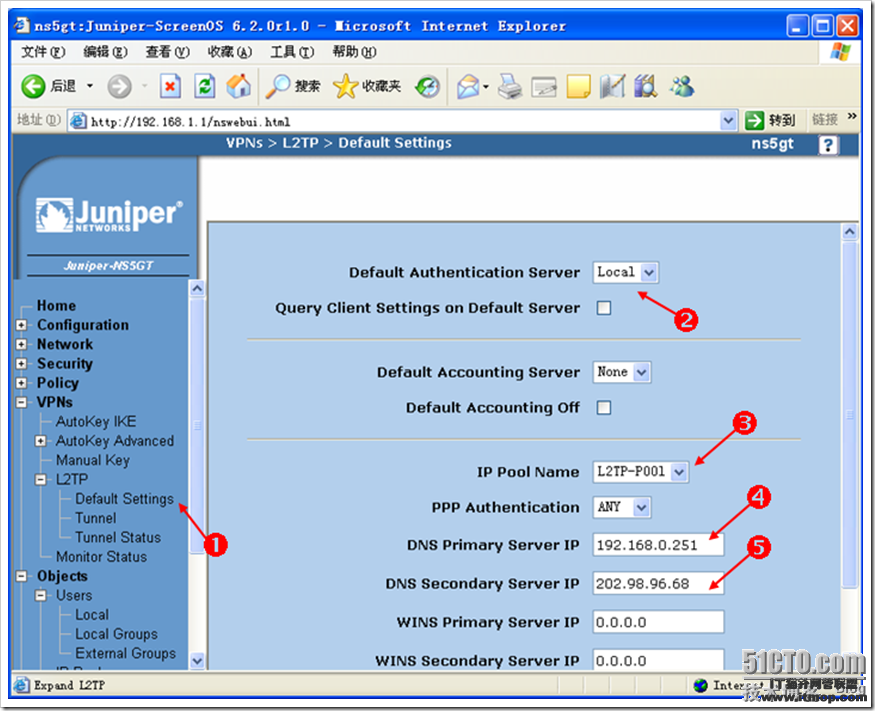Expand the Policy tree node
The width and height of the screenshot is (875, 711).
21,383
